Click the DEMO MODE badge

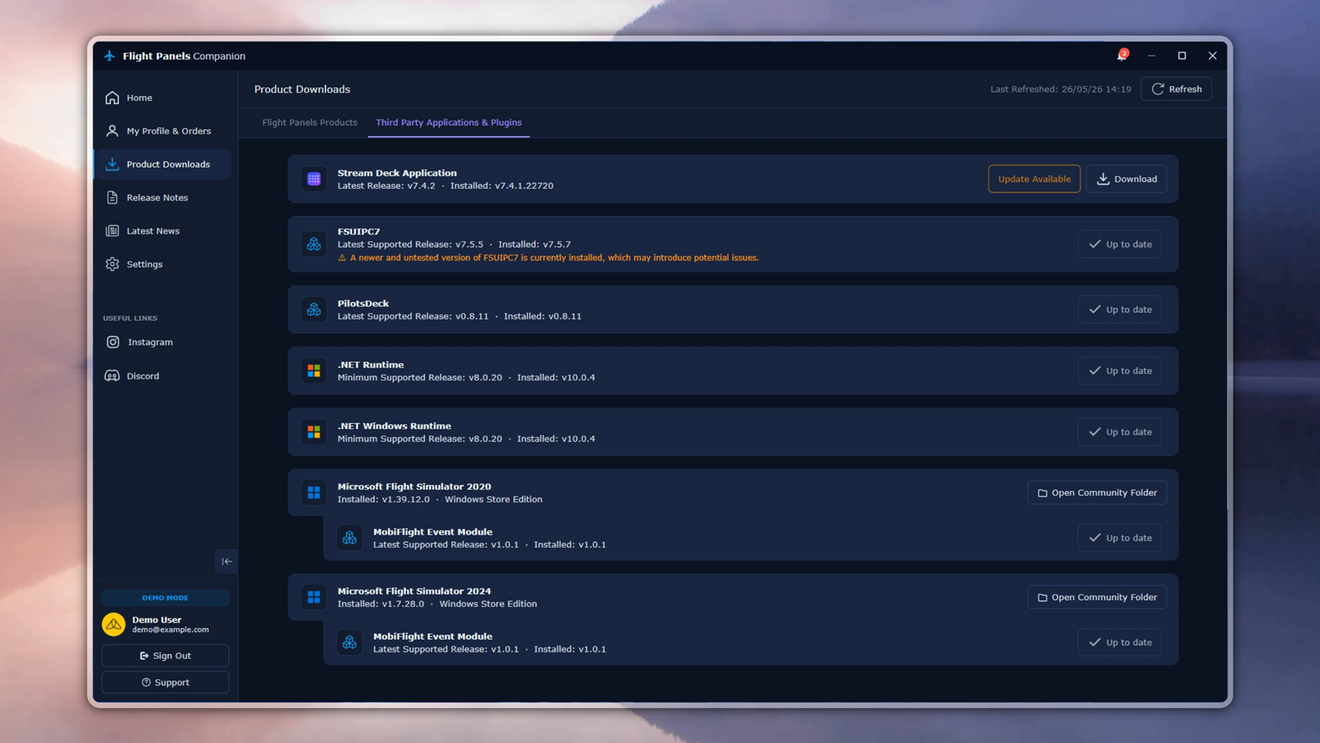(x=165, y=598)
